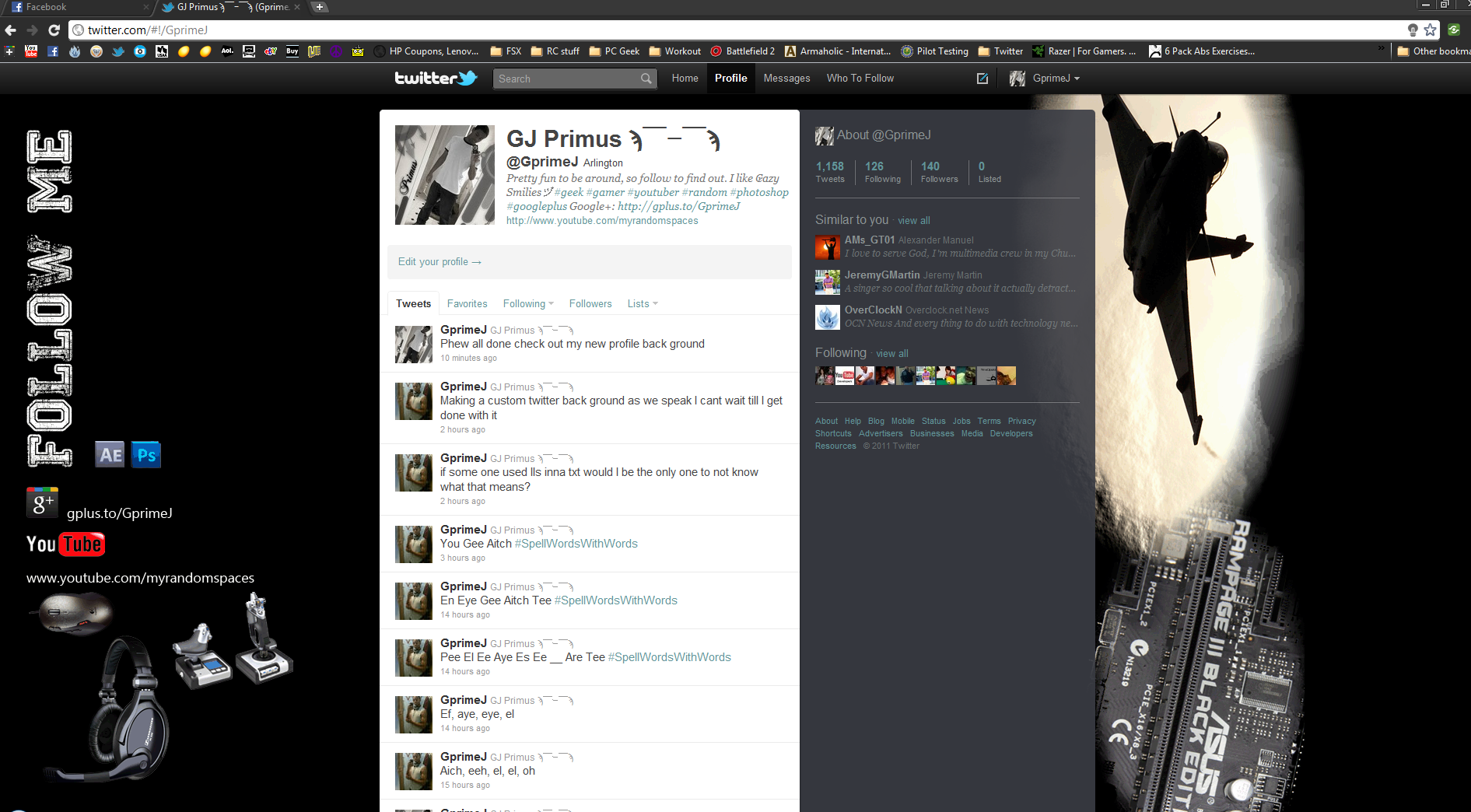Click the Twitter logo in the top navigation
Image resolution: width=1471 pixels, height=812 pixels.
pos(436,78)
